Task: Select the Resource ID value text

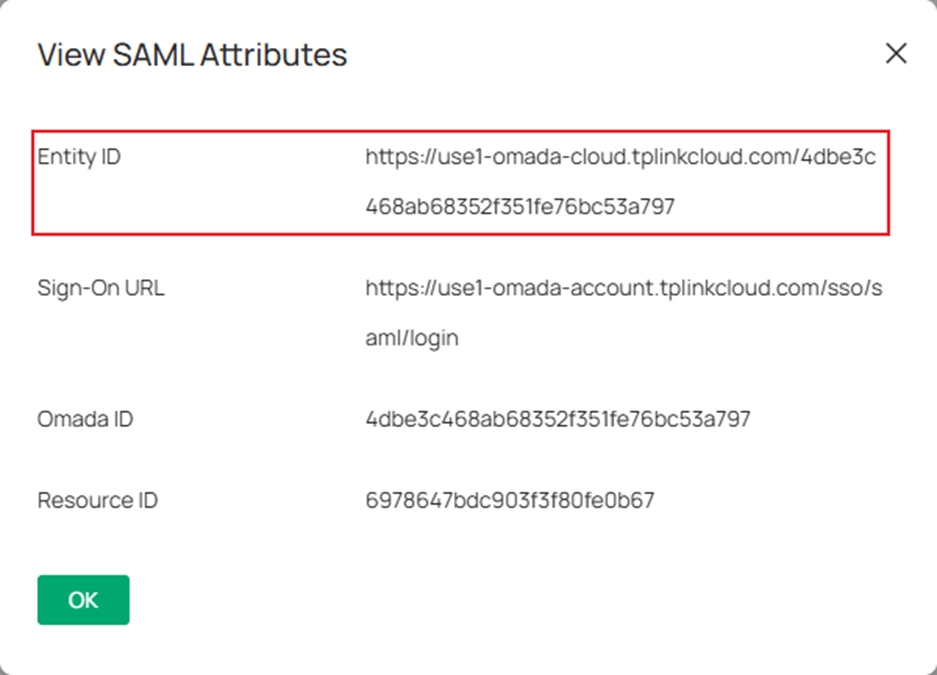Action: coord(510,499)
